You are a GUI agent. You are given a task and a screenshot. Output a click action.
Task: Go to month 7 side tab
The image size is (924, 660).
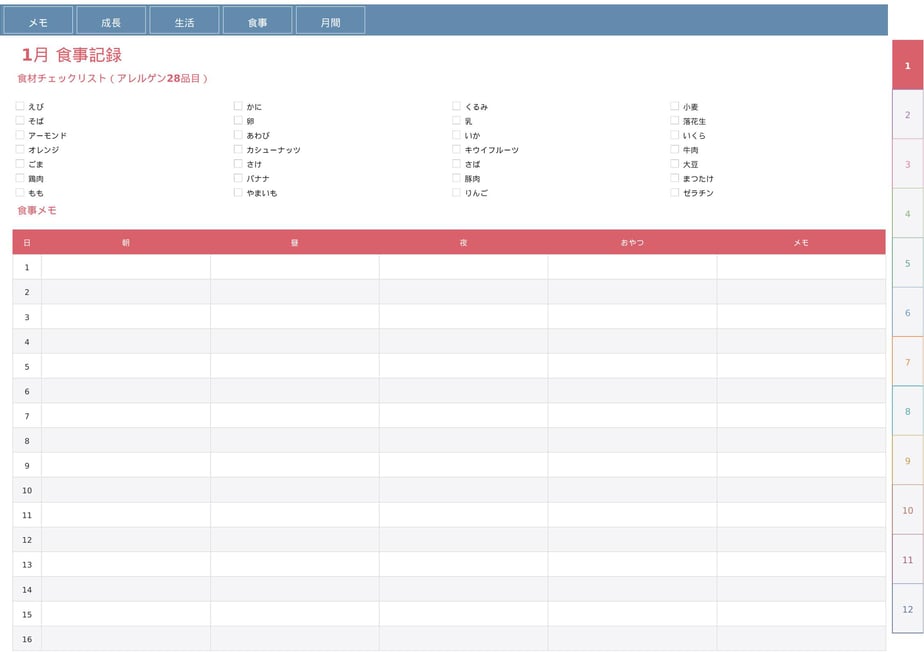coord(908,362)
